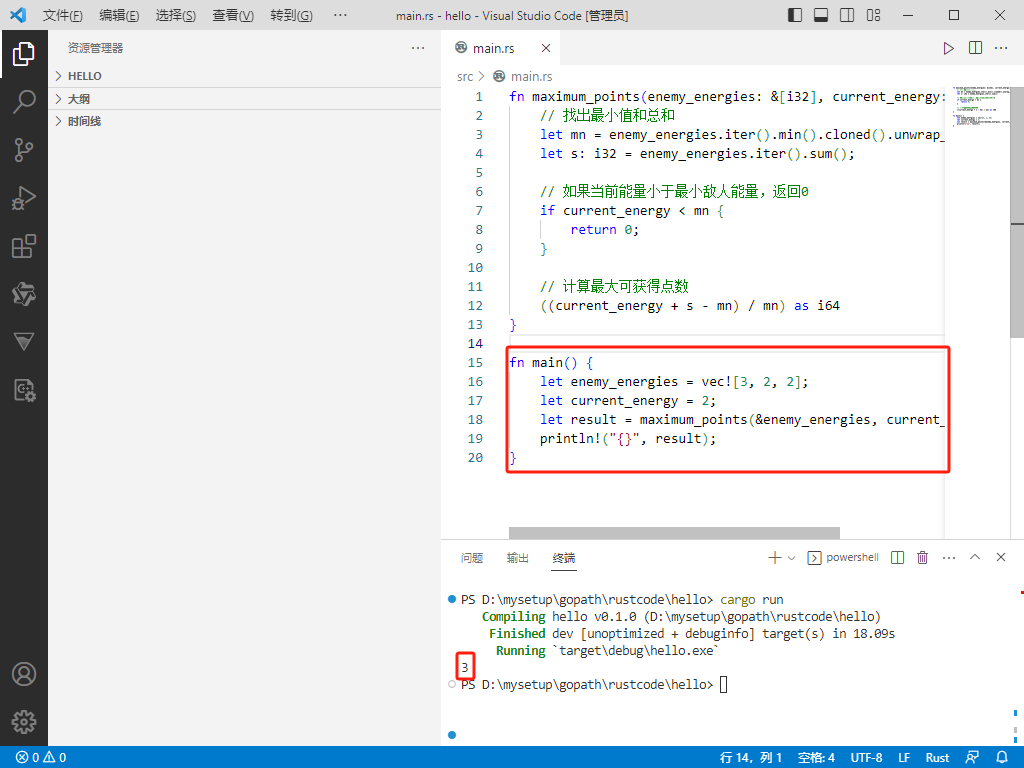The image size is (1024, 768).
Task: Toggle secondary side bar layout icon
Action: pos(847,14)
